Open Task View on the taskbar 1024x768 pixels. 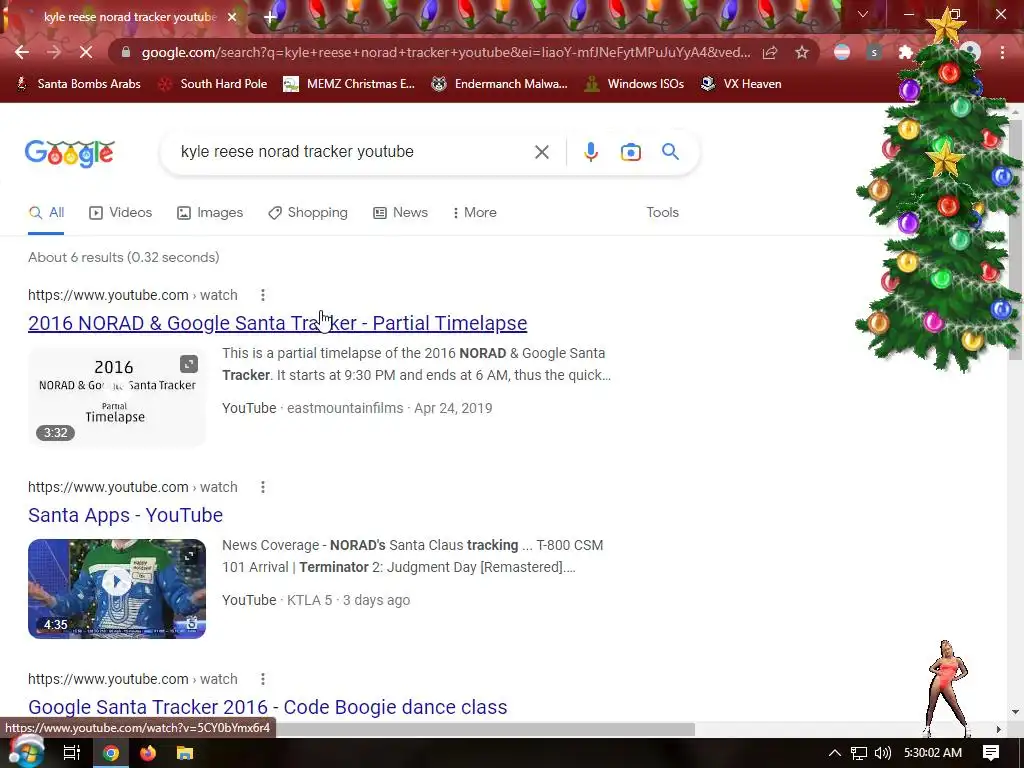click(x=72, y=753)
